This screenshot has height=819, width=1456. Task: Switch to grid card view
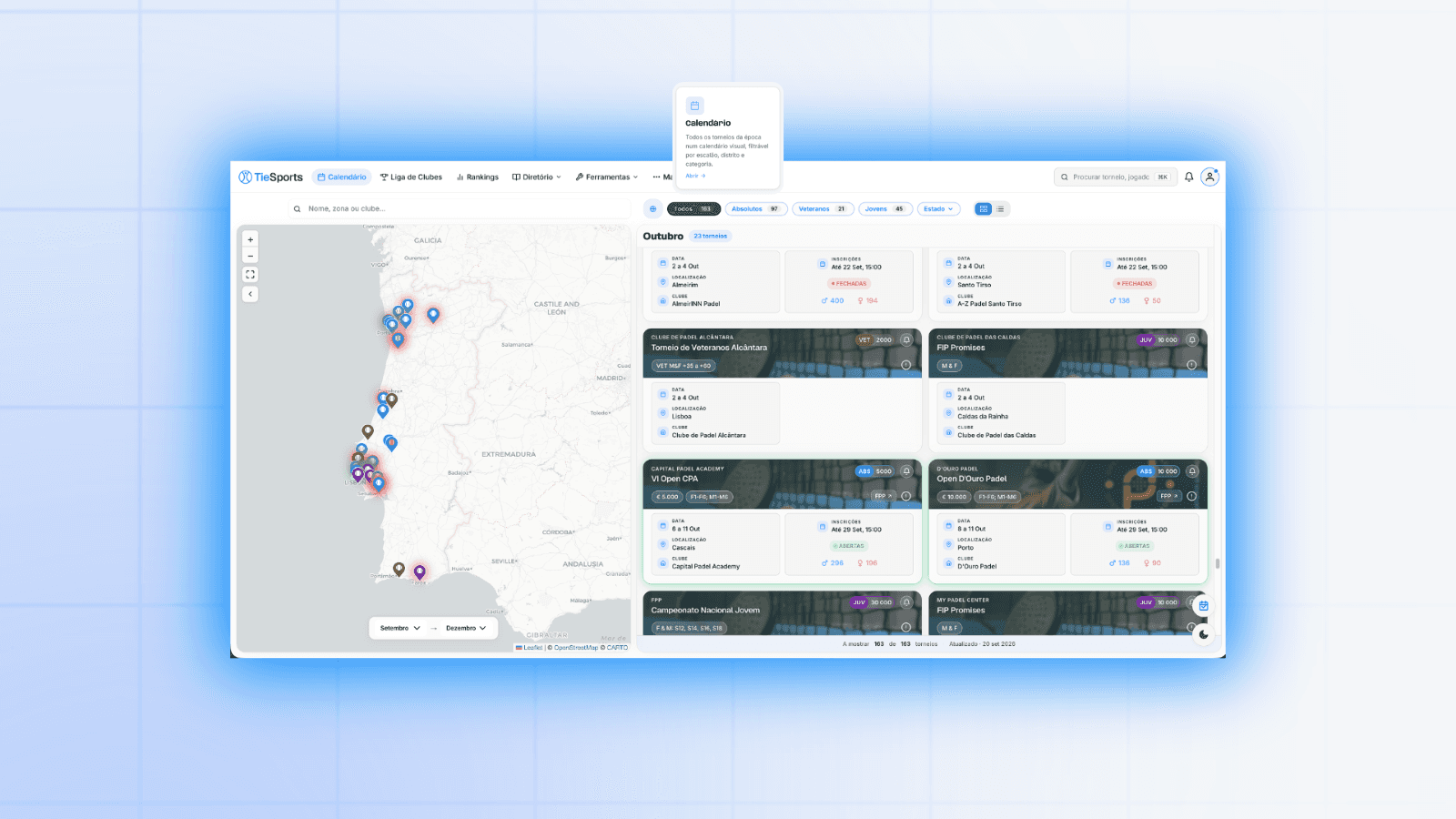click(x=984, y=209)
